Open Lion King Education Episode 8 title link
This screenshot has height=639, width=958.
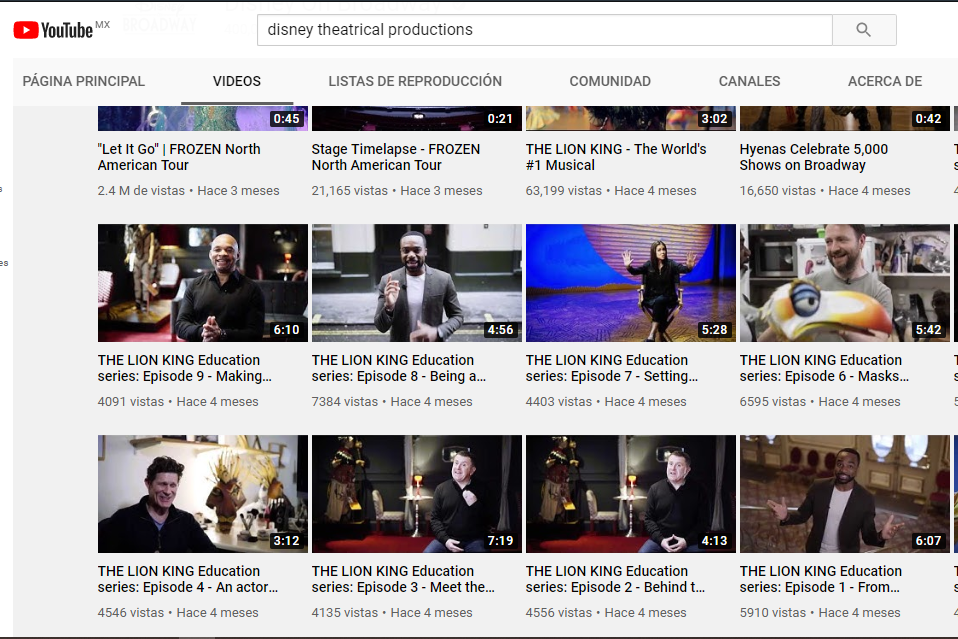click(399, 368)
